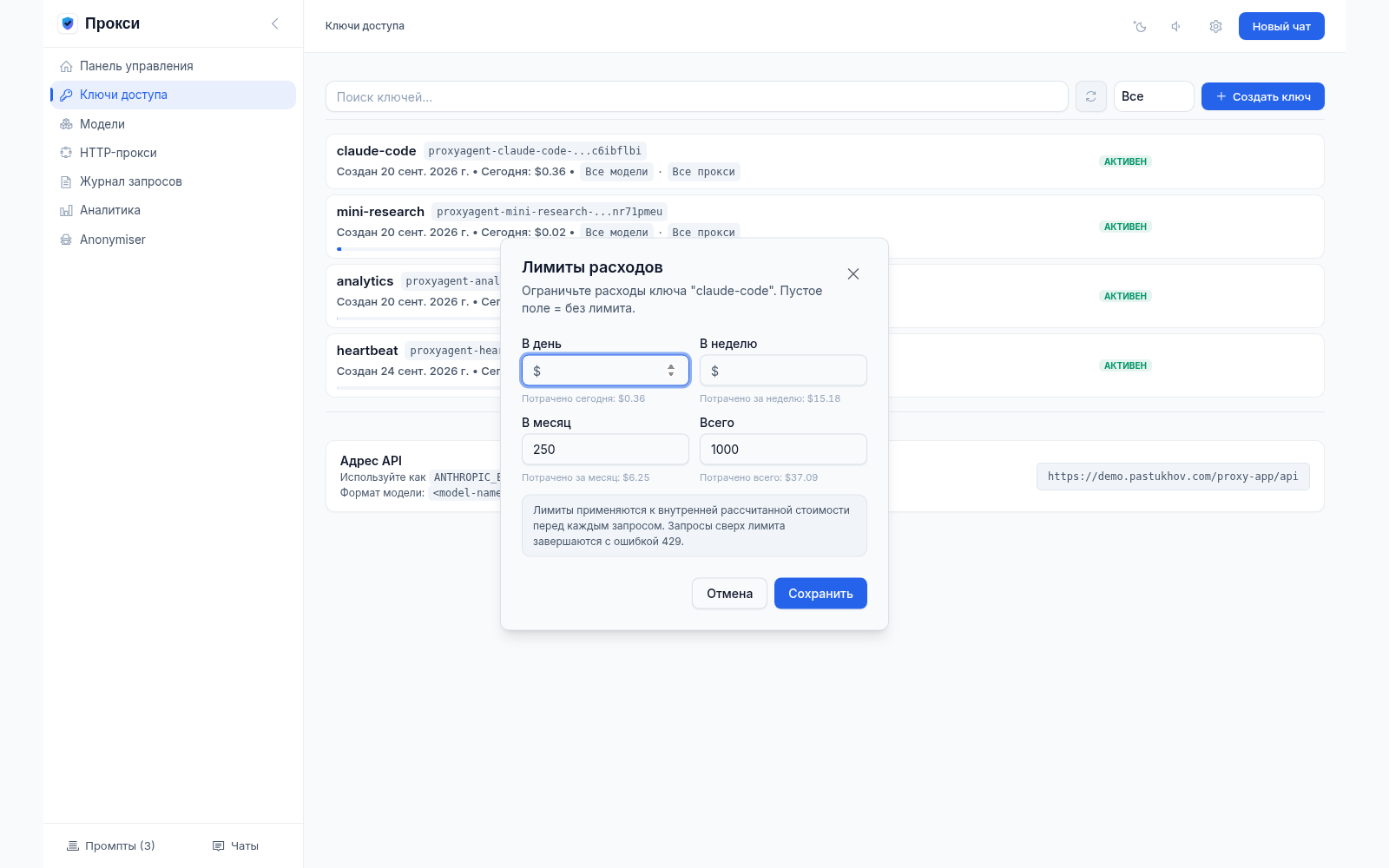The height and width of the screenshot is (868, 1389).
Task: Collapse the sidebar with the chevron arrow
Action: 275,23
